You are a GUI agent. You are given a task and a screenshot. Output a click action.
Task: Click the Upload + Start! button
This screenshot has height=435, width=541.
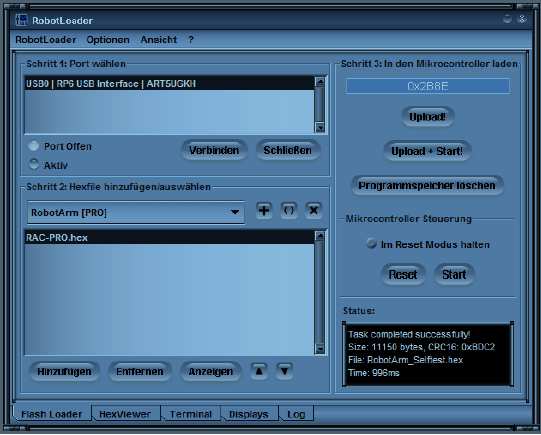(x=427, y=151)
